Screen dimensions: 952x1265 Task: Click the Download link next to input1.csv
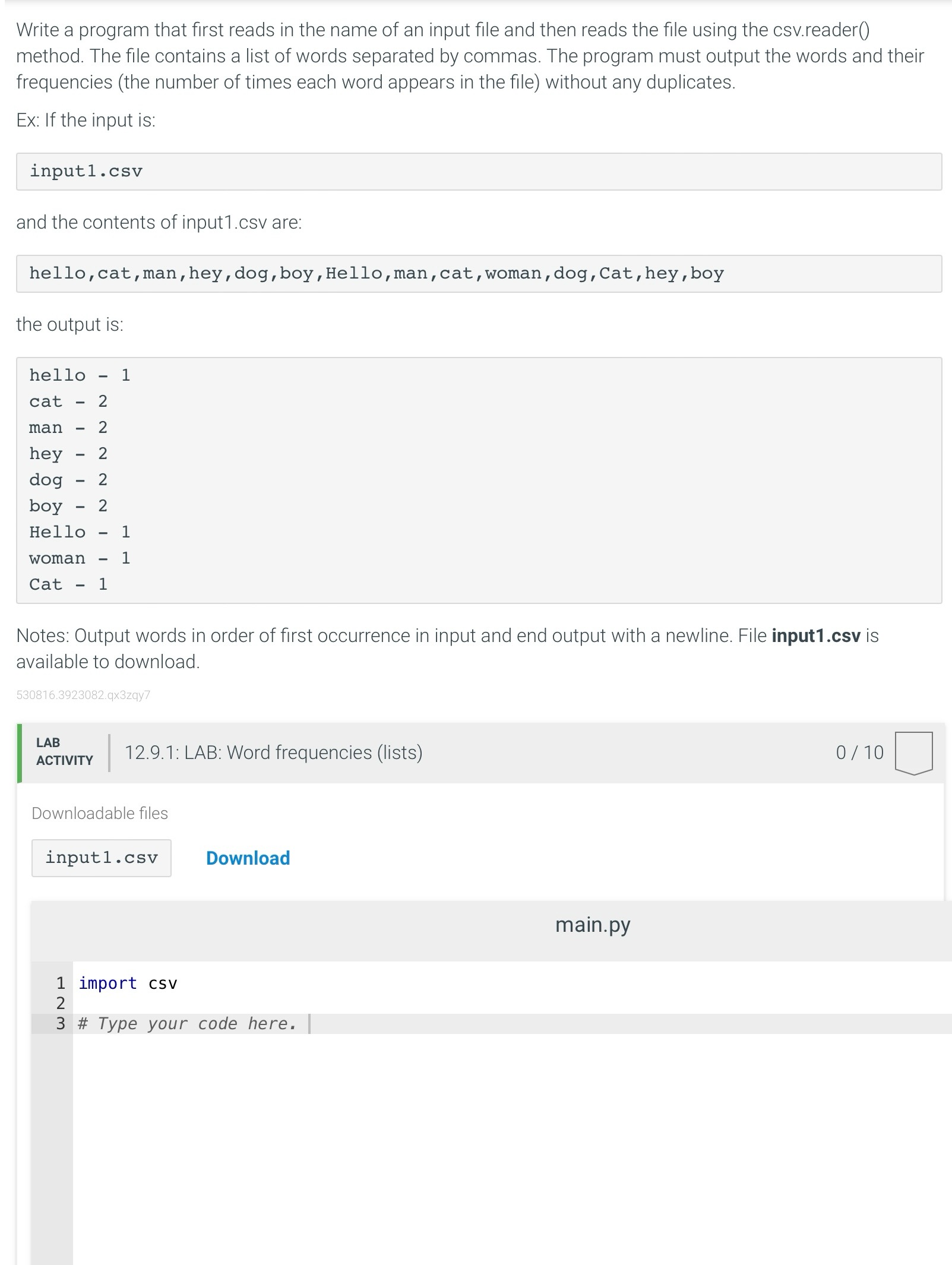[247, 858]
